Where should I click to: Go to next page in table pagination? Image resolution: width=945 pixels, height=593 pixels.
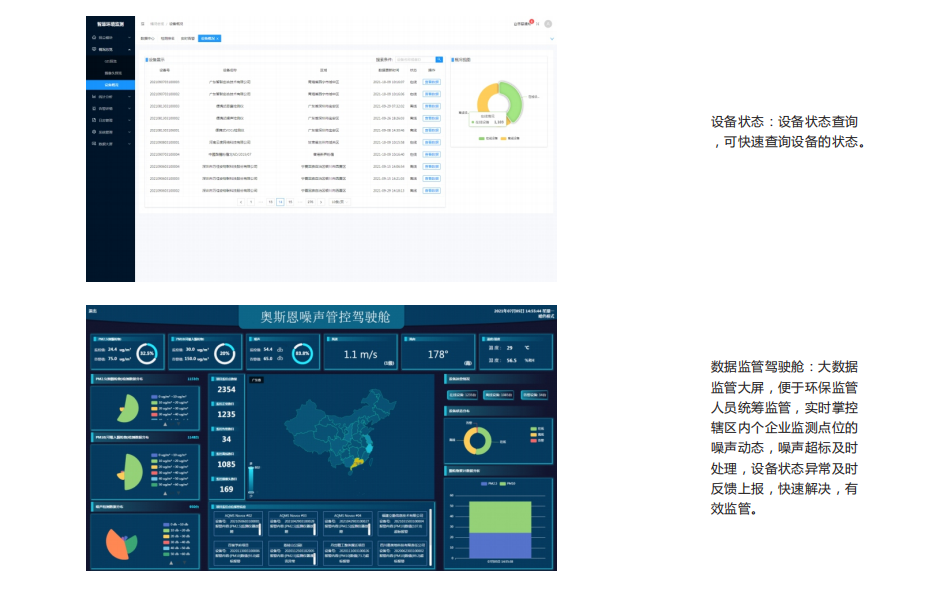tap(321, 202)
